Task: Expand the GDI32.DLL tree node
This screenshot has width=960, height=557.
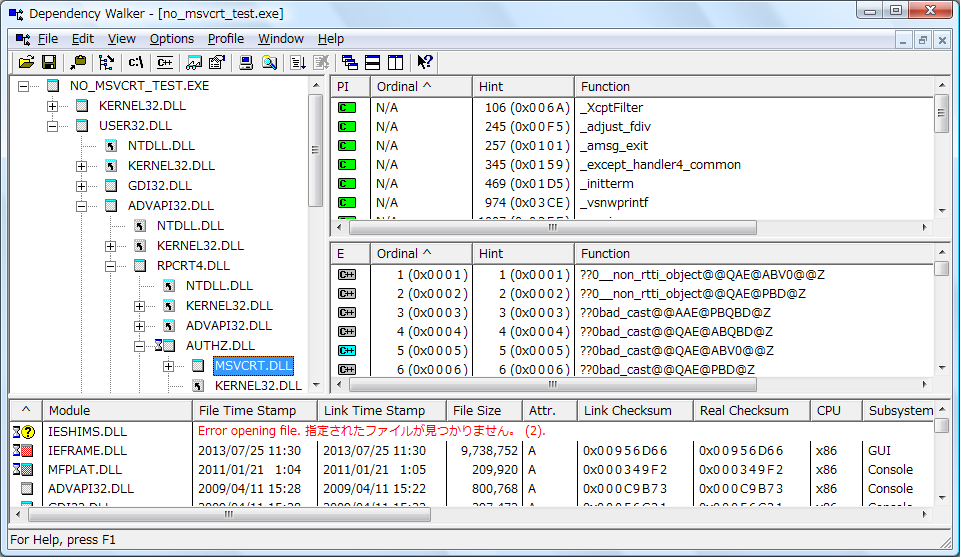Action: 82,186
